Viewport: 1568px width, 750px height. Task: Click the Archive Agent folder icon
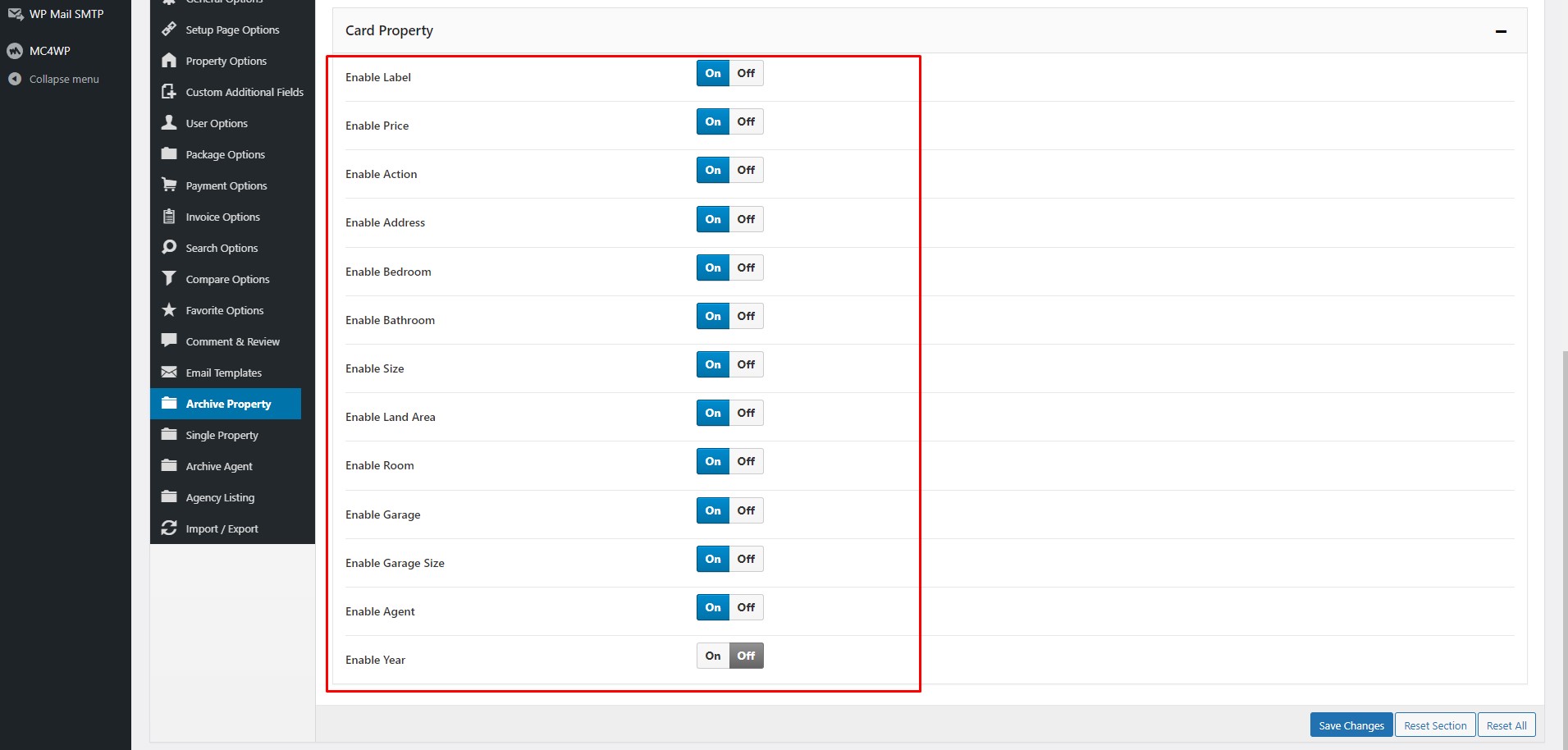point(169,466)
